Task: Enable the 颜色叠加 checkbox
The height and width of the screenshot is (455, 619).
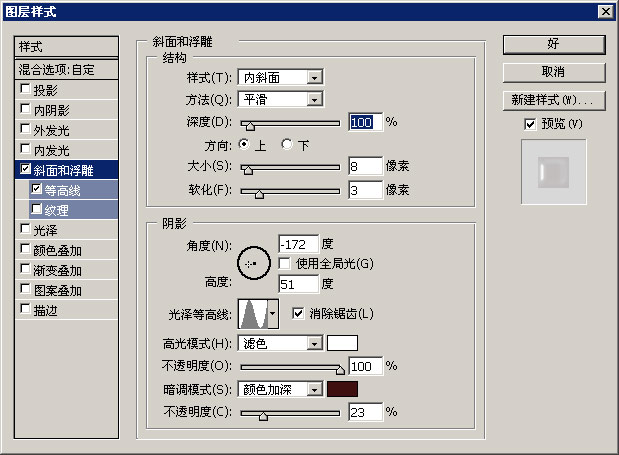Action: tap(25, 249)
